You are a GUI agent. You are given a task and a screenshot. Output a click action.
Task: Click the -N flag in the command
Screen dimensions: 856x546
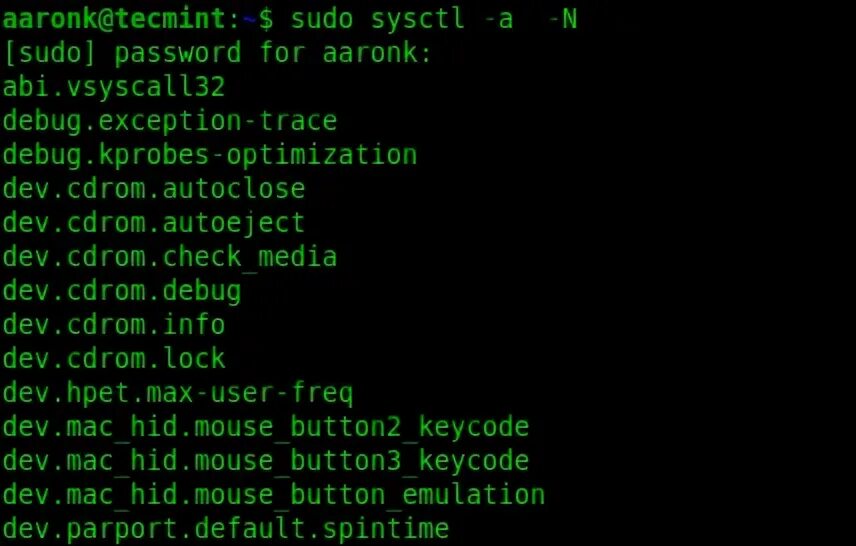tap(562, 20)
